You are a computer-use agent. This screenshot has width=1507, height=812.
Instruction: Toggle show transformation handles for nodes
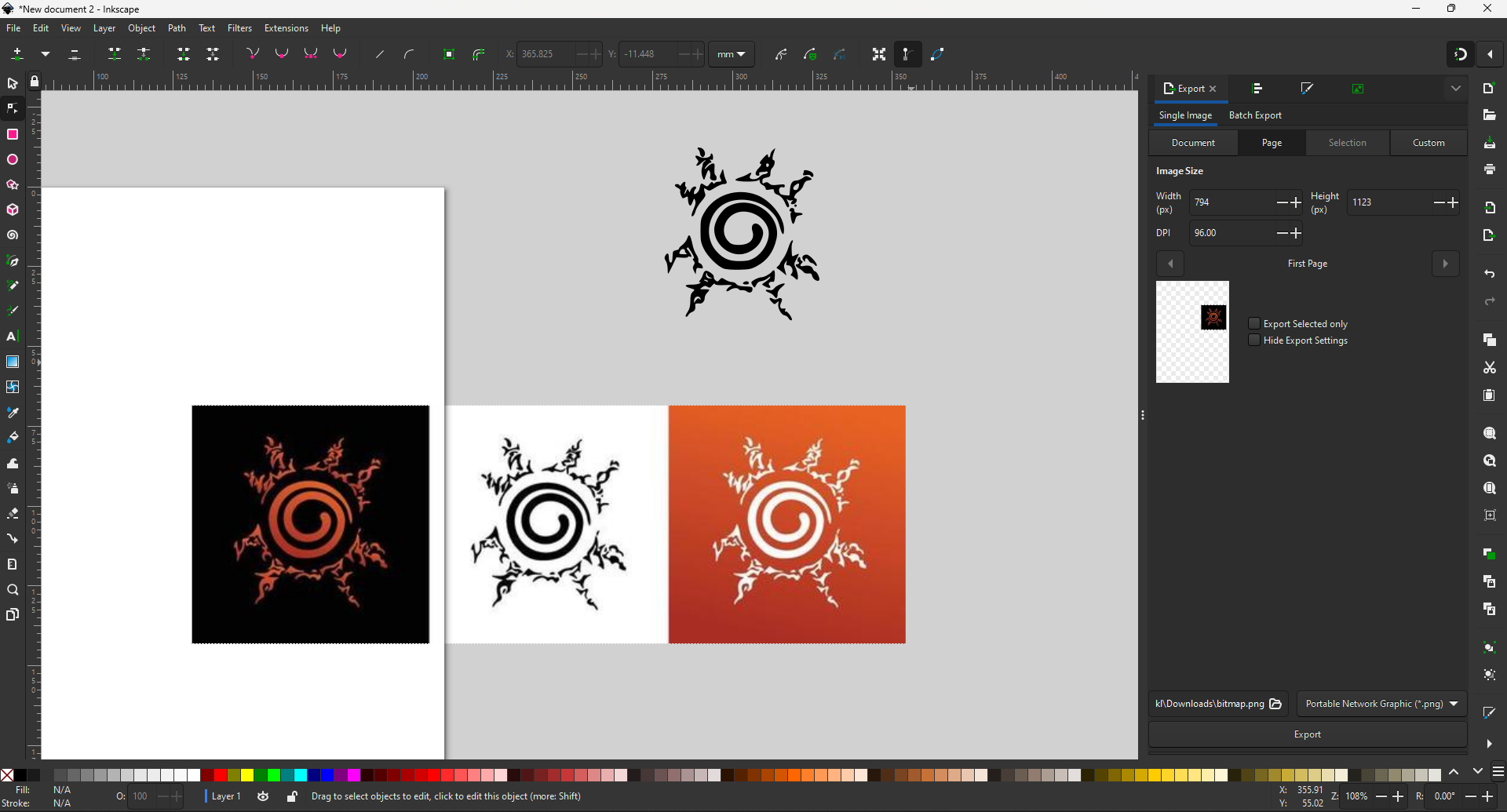[x=878, y=54]
